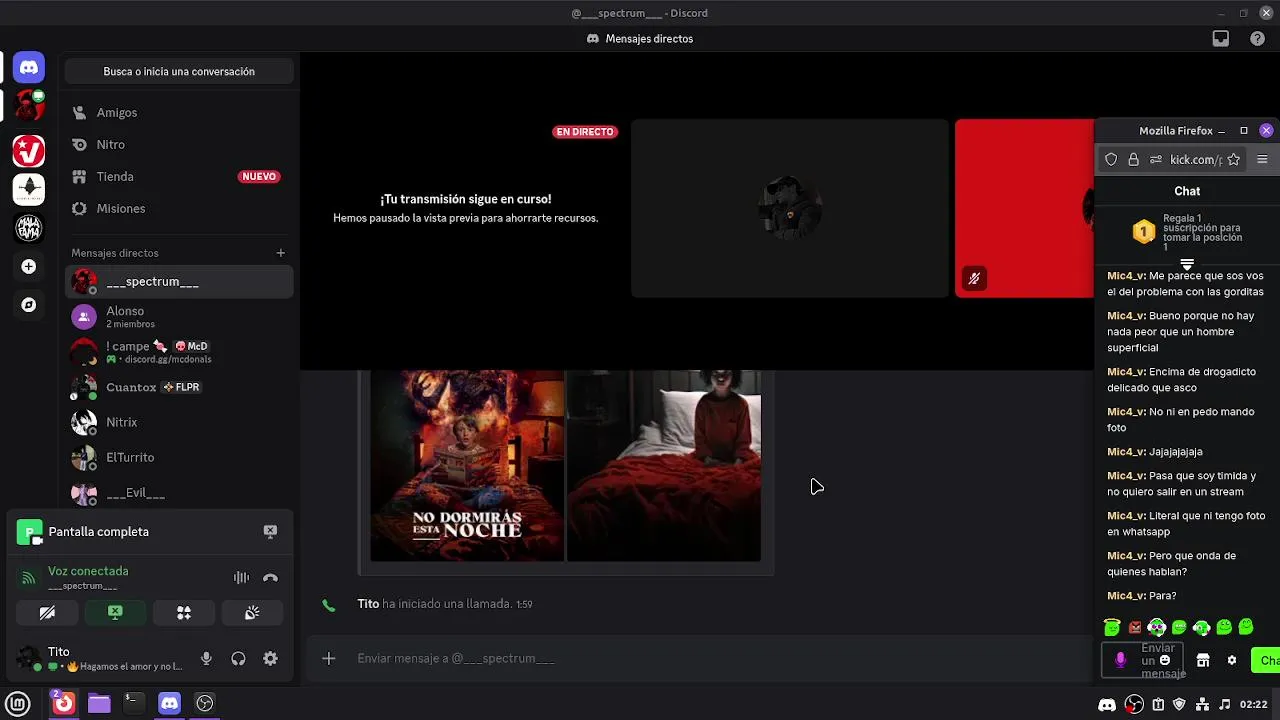Click the clock showing 02:22
Image resolution: width=1280 pixels, height=720 pixels.
click(1254, 704)
